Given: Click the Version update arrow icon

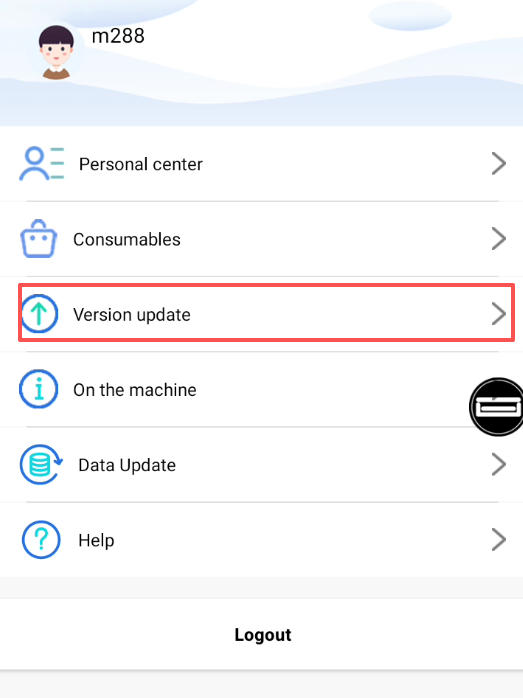Looking at the screenshot, I should click(39, 314).
